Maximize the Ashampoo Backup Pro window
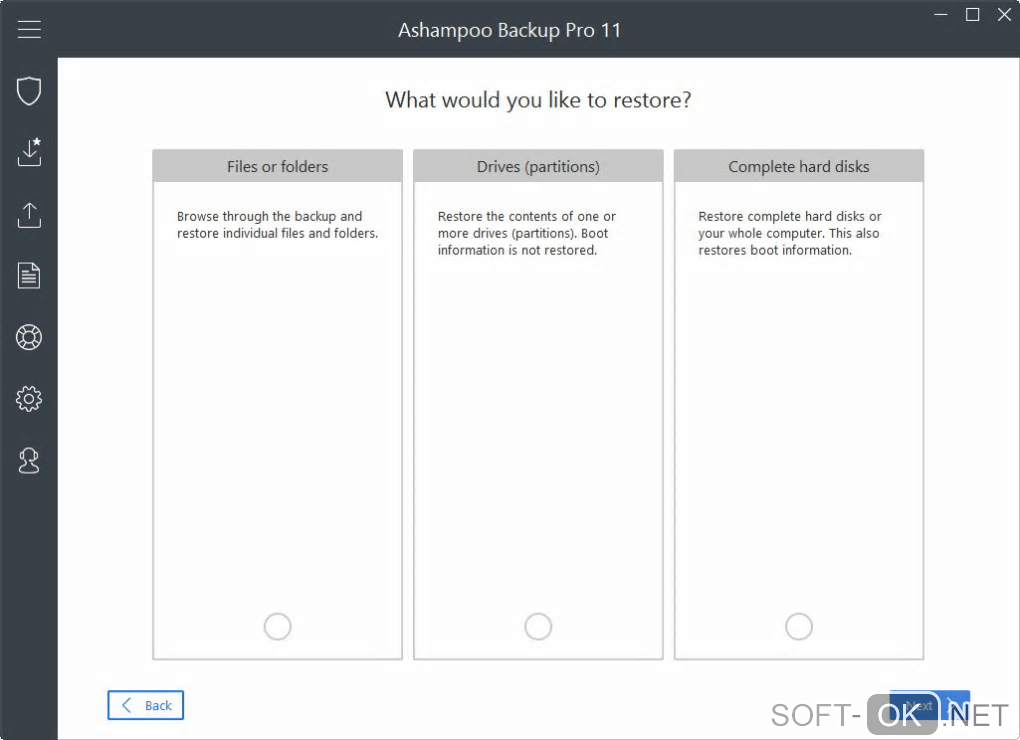This screenshot has height=740, width=1020. pyautogui.click(x=973, y=14)
